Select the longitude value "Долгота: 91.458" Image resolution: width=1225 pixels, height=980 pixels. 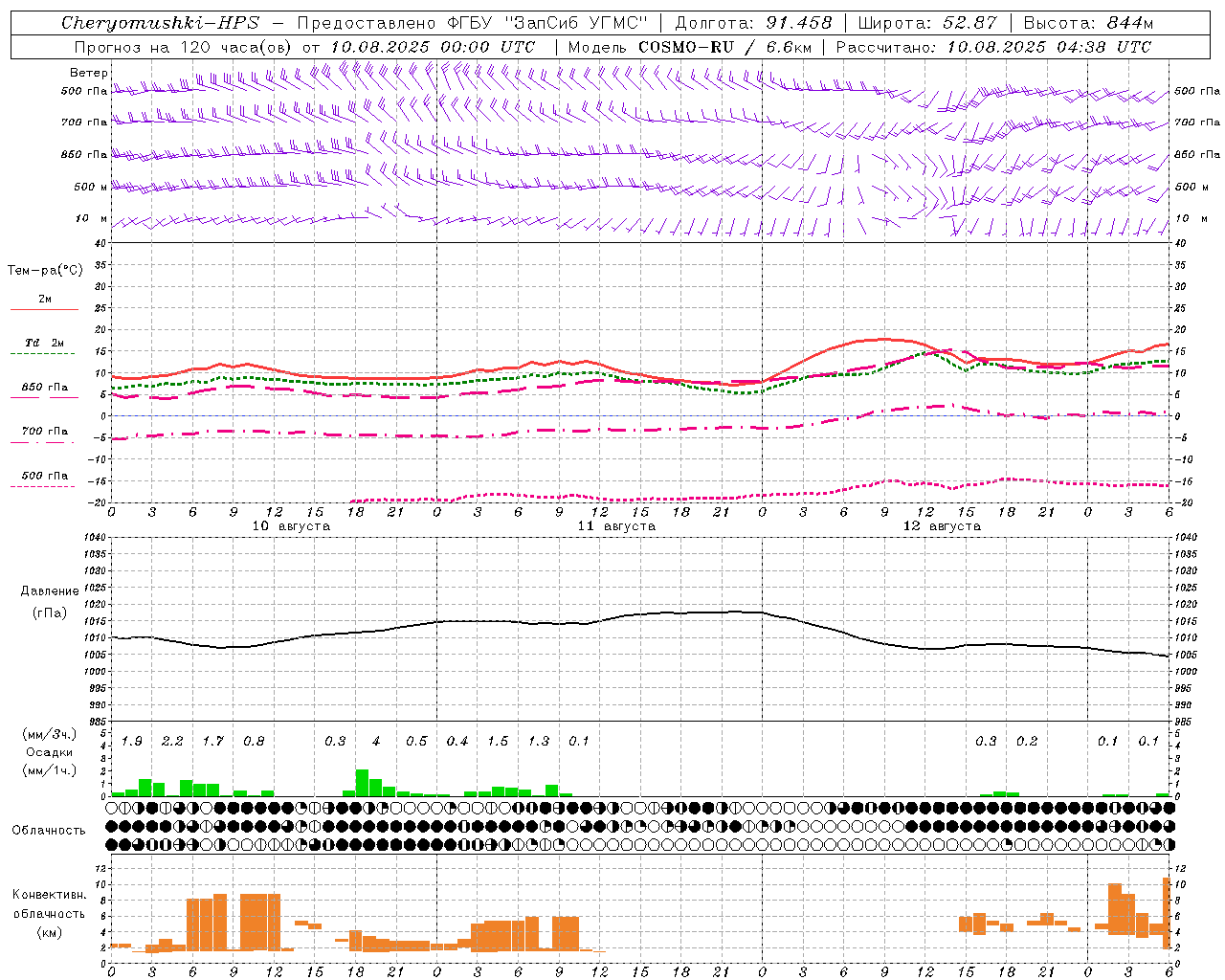point(753,23)
